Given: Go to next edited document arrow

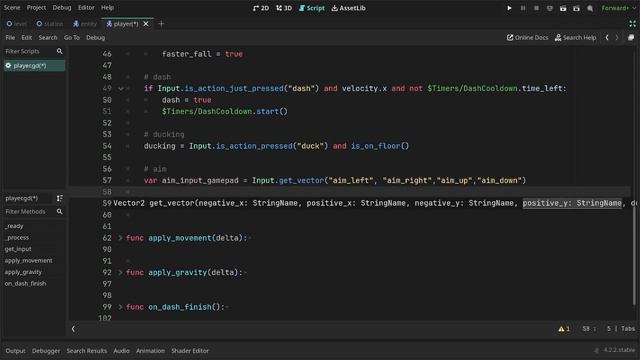Looking at the screenshot, I should point(617,38).
